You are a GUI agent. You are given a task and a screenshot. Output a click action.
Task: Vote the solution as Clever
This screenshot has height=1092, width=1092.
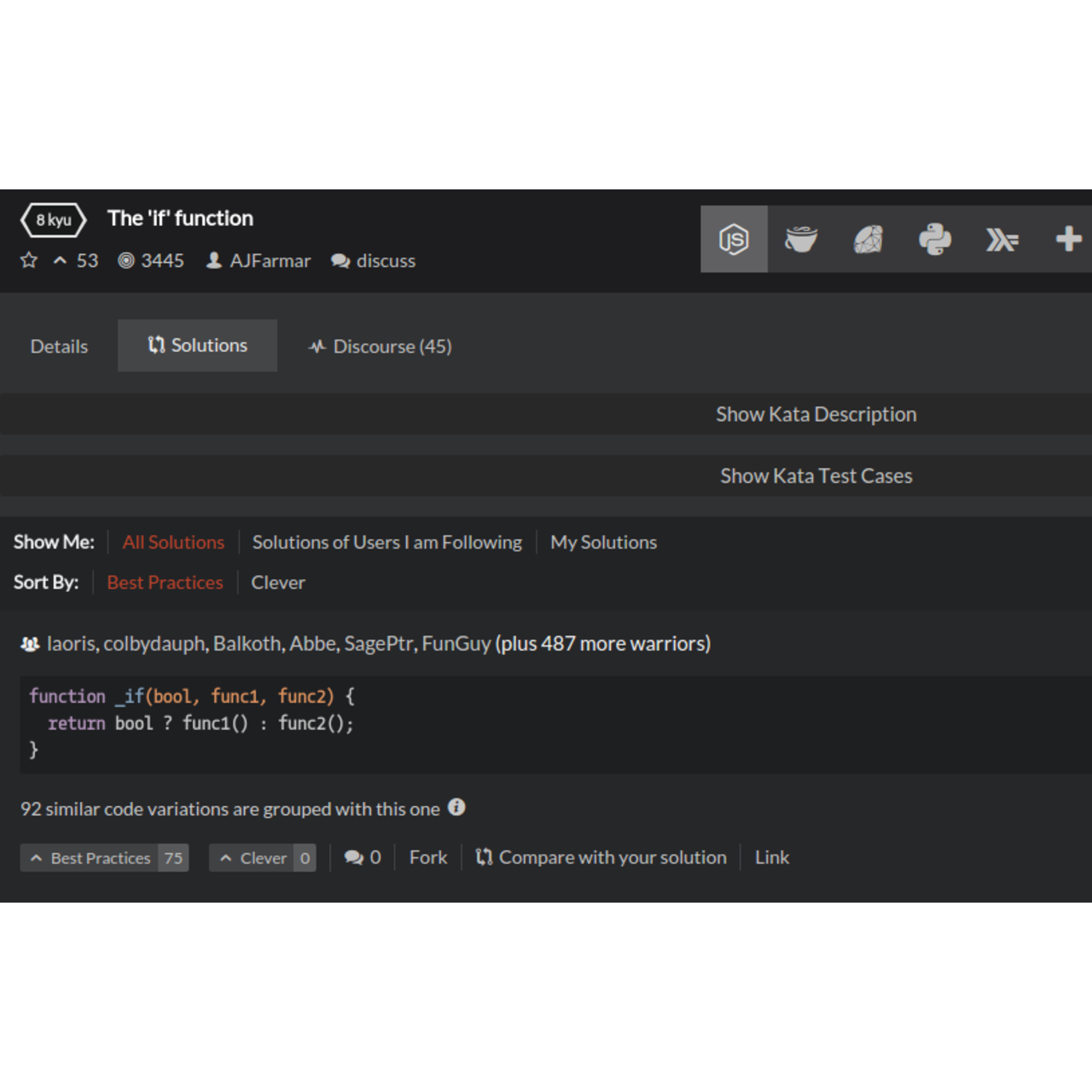click(x=256, y=857)
